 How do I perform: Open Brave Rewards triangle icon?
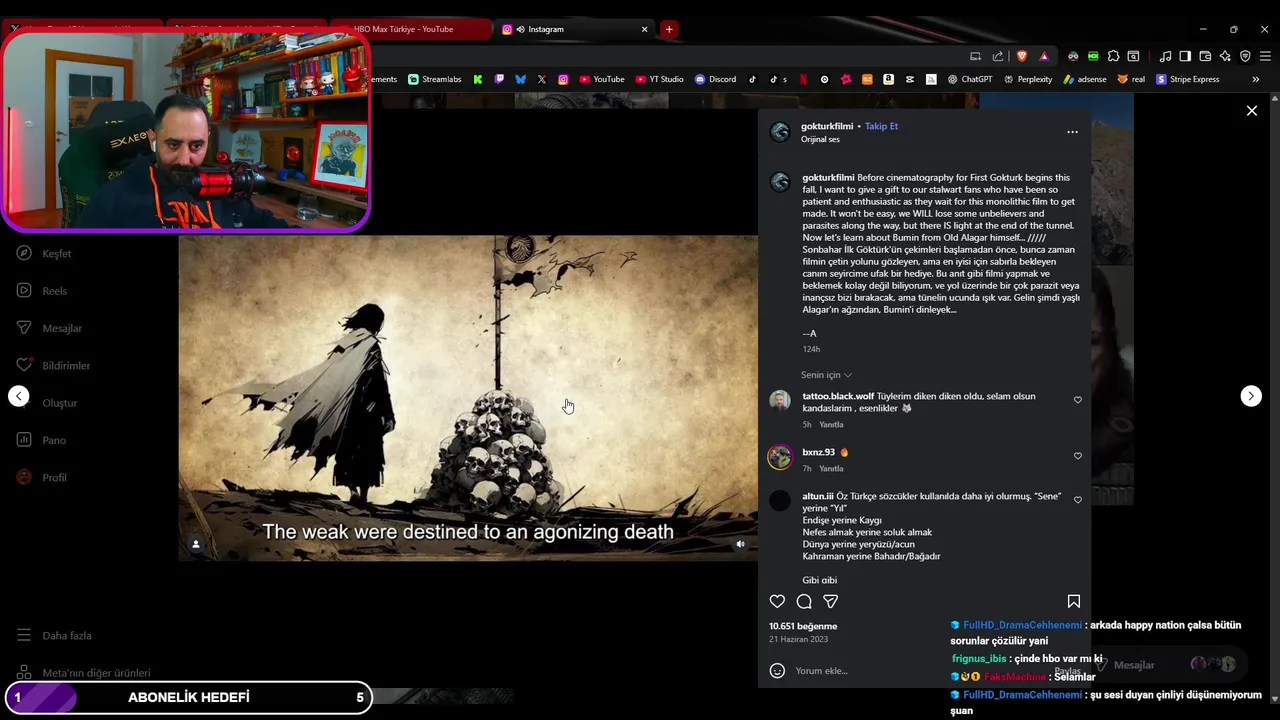(1044, 56)
